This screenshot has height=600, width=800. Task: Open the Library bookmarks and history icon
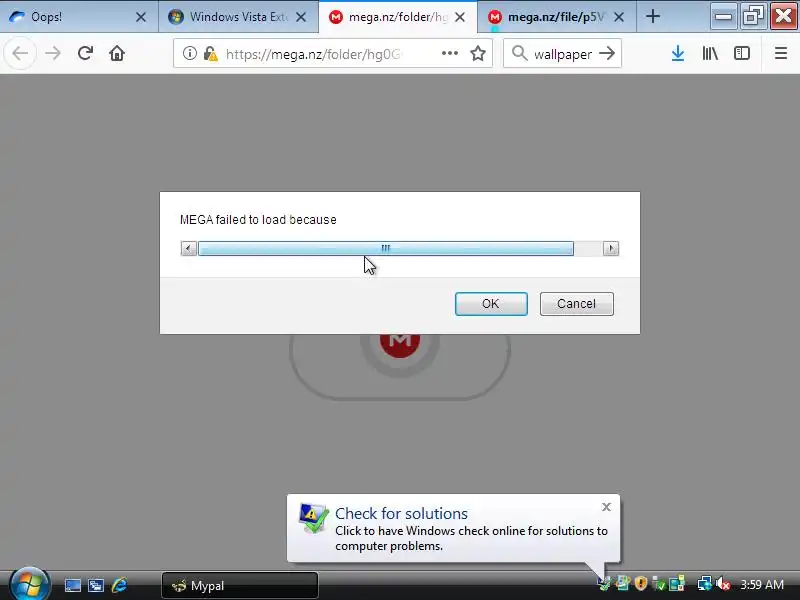pos(710,53)
